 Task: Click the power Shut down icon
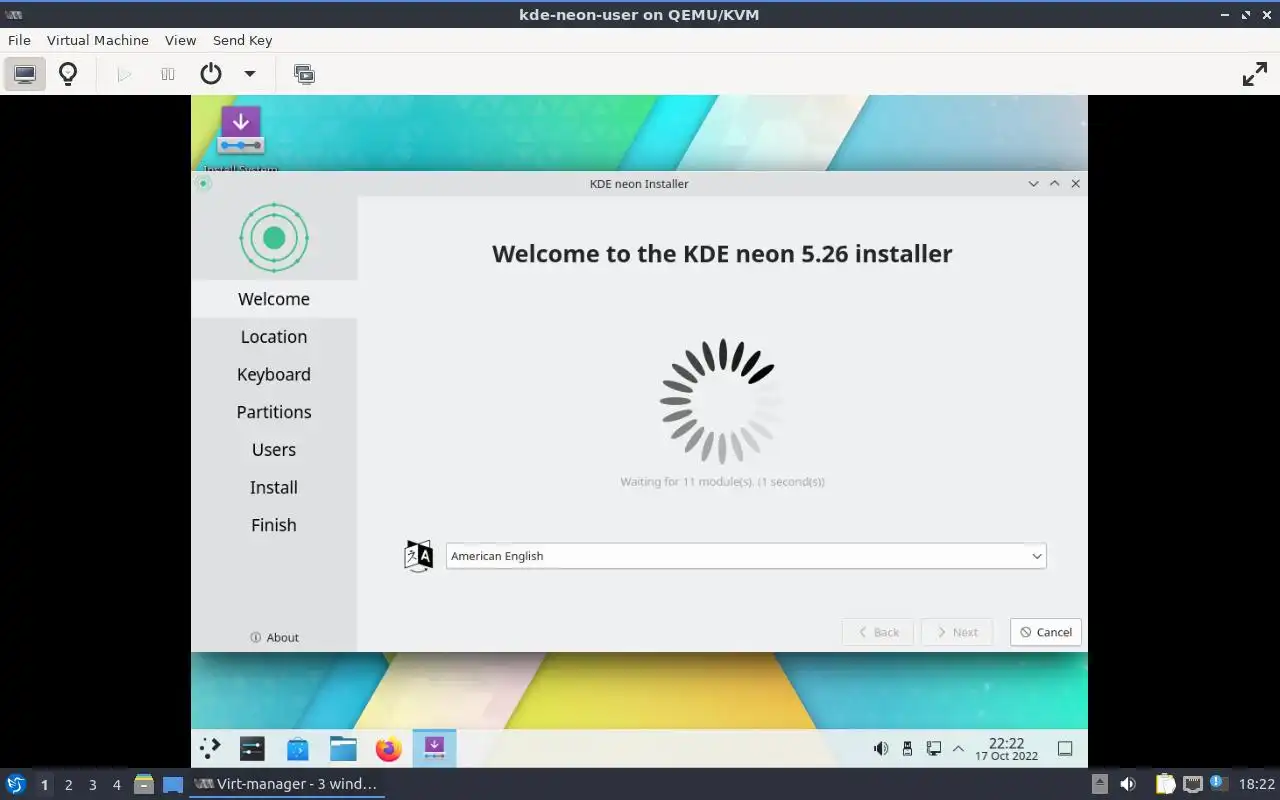pyautogui.click(x=210, y=74)
